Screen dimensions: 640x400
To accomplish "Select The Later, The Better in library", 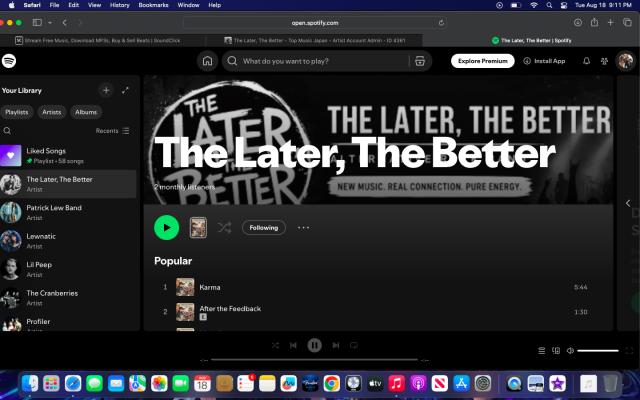I will coord(68,184).
